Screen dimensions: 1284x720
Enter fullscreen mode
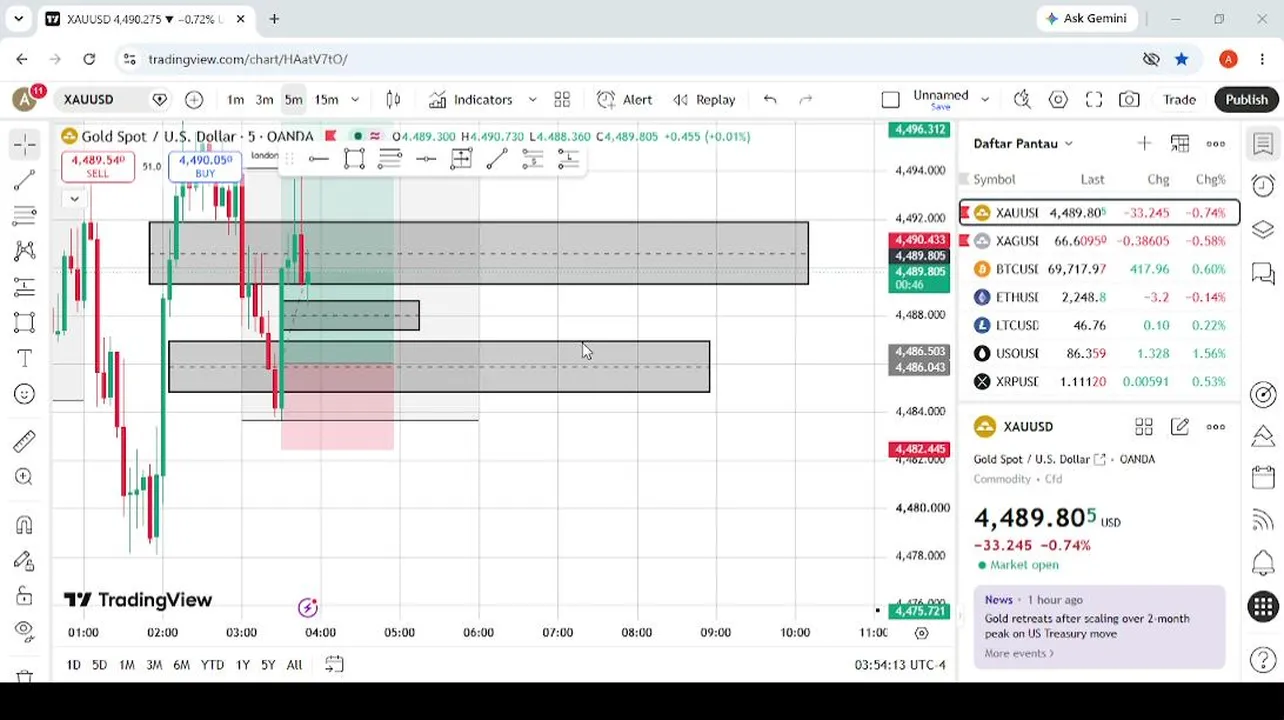click(1094, 99)
